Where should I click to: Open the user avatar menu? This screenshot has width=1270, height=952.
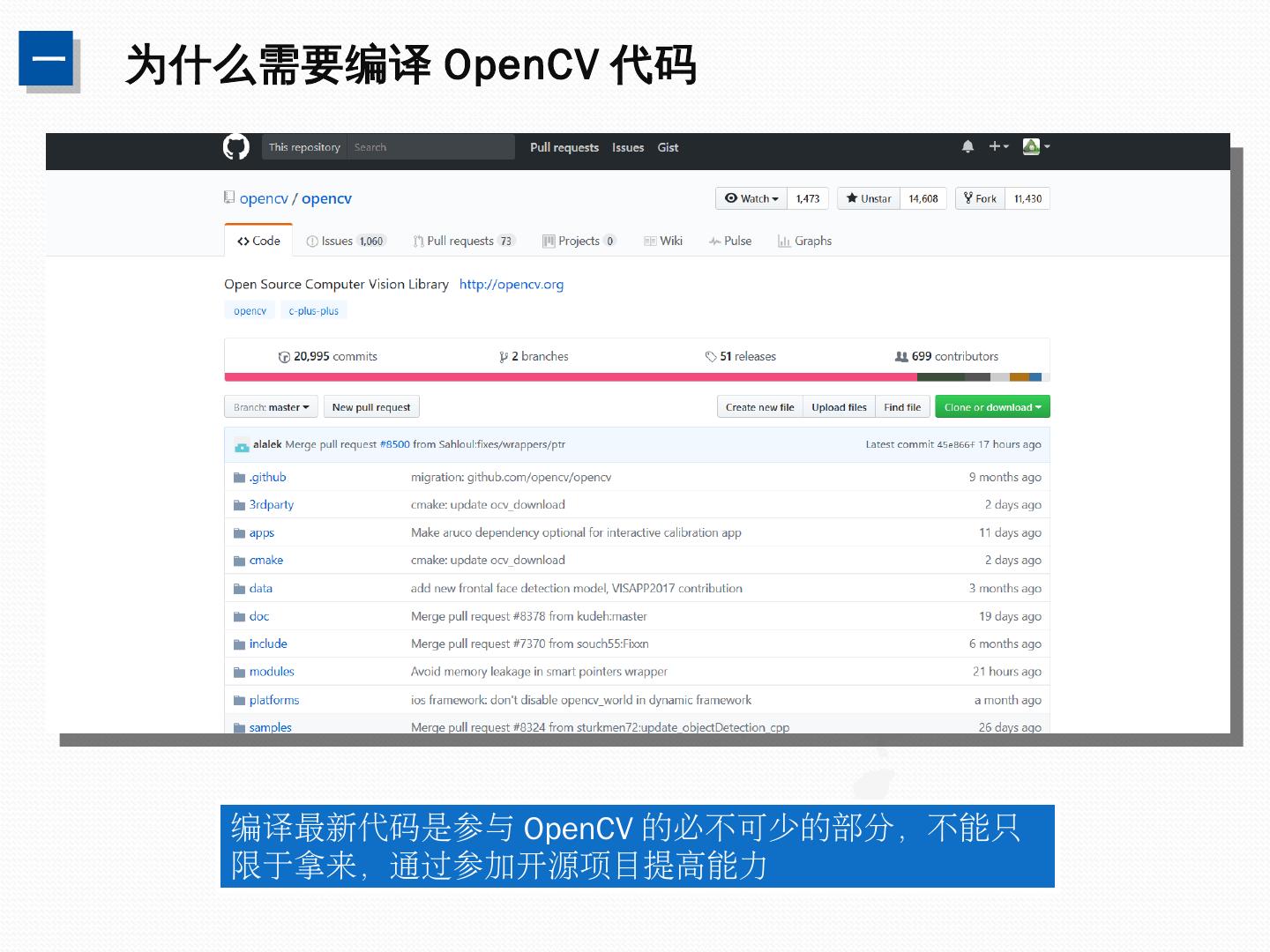coord(1035,146)
